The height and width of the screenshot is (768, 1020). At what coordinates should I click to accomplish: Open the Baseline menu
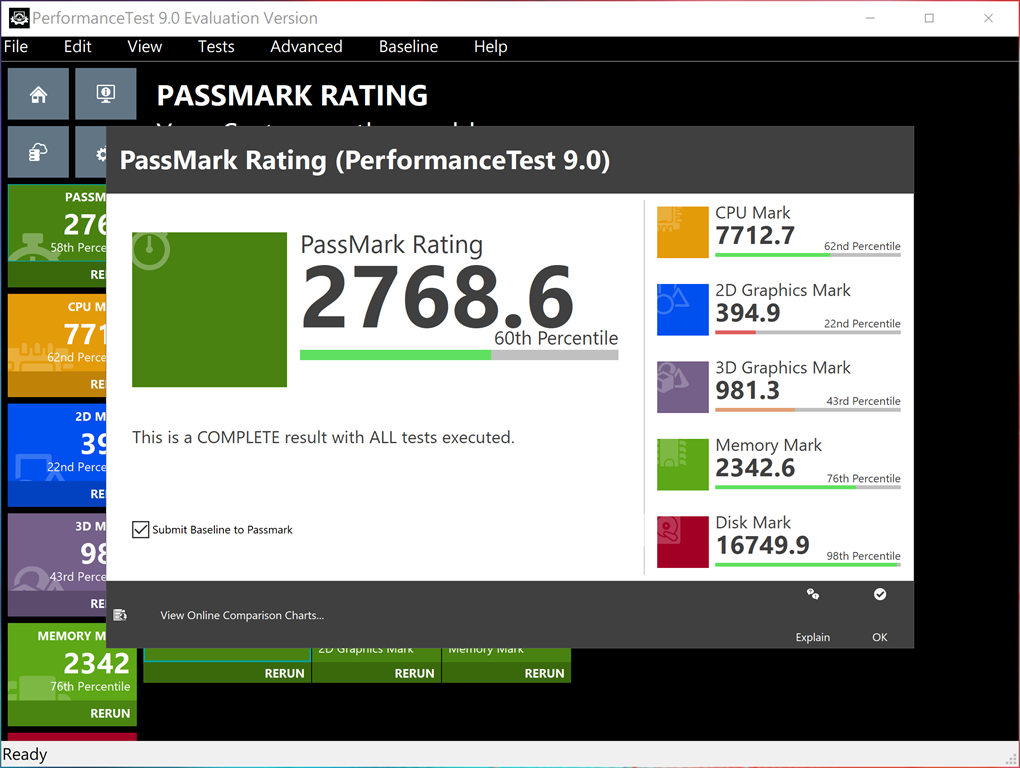pyautogui.click(x=408, y=47)
